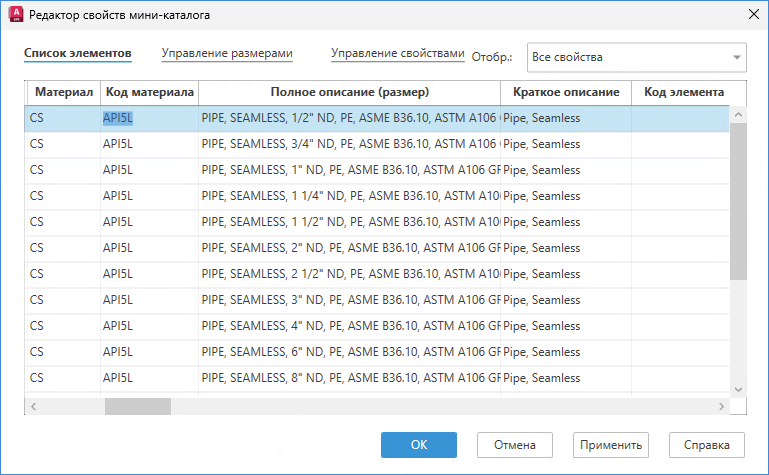Click the Материал column header
The width and height of the screenshot is (769, 475).
63,92
